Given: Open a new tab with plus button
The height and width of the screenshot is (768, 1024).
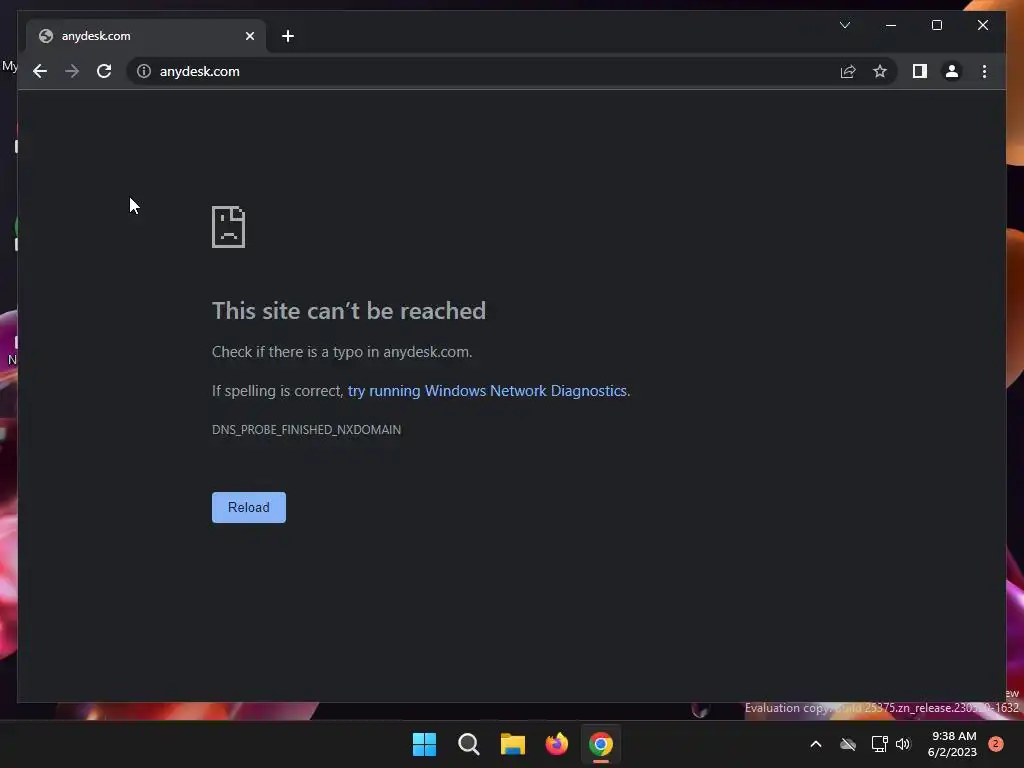Looking at the screenshot, I should [x=288, y=36].
